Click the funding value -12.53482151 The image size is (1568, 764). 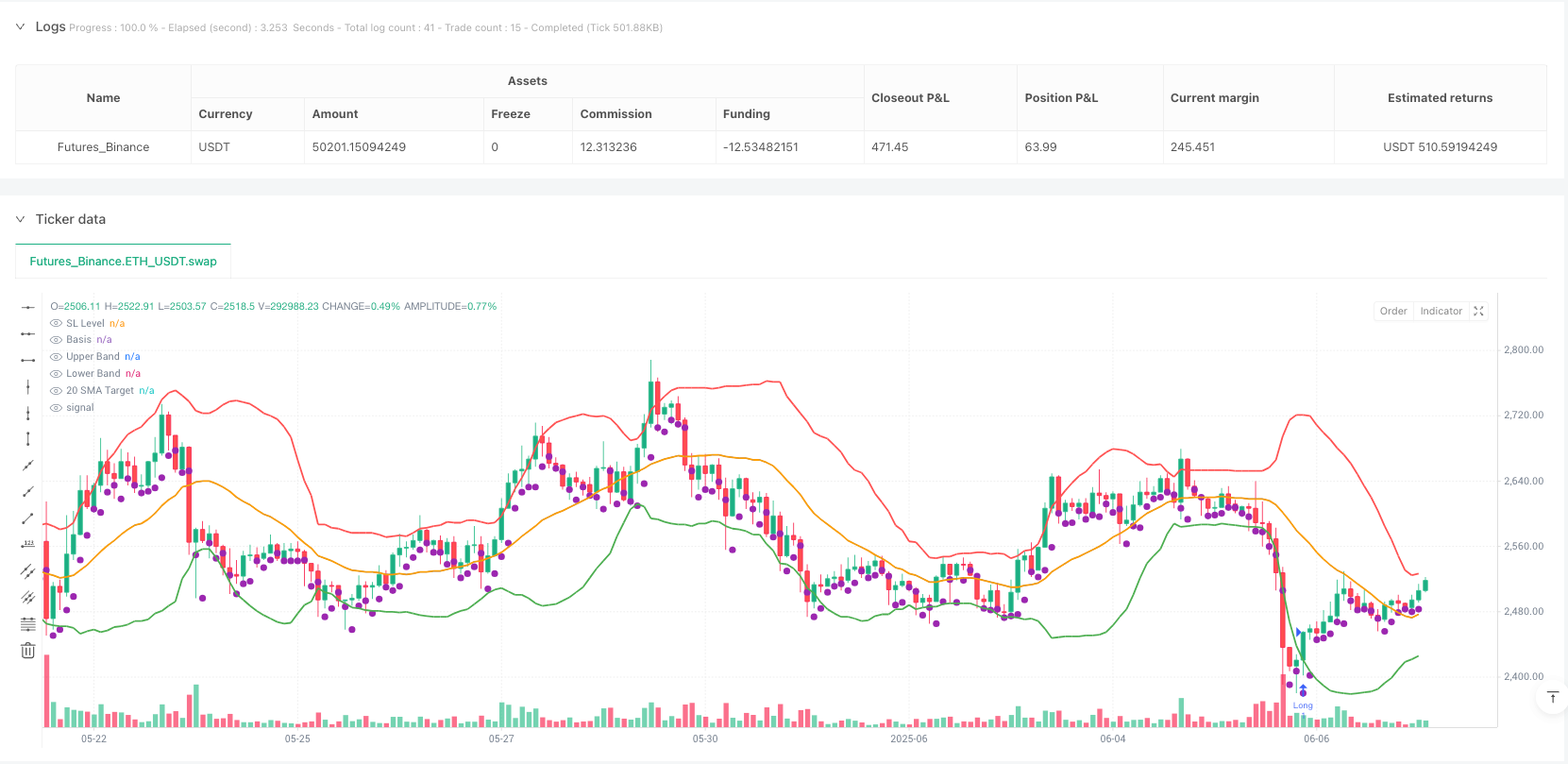point(761,147)
